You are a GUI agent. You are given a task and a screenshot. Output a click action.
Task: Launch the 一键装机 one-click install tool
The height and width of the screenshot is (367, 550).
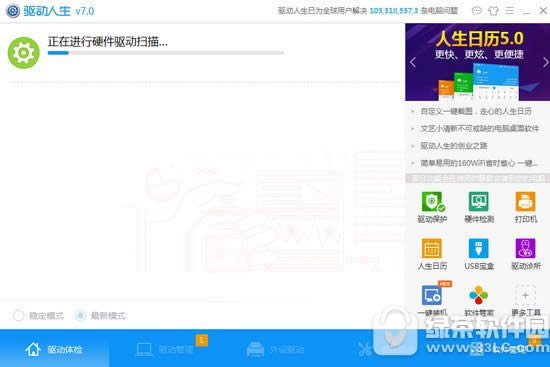[x=432, y=300]
